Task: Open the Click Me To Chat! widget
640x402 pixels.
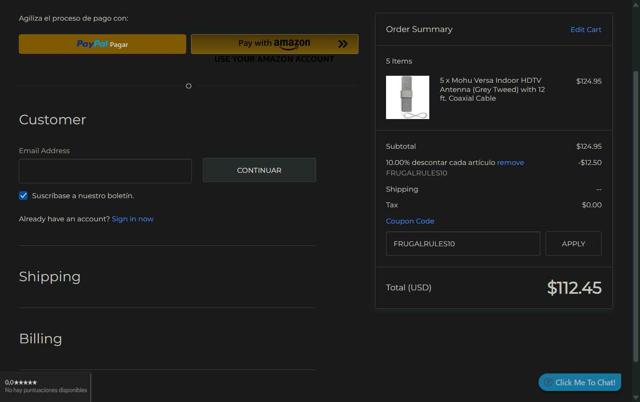Action: click(580, 382)
